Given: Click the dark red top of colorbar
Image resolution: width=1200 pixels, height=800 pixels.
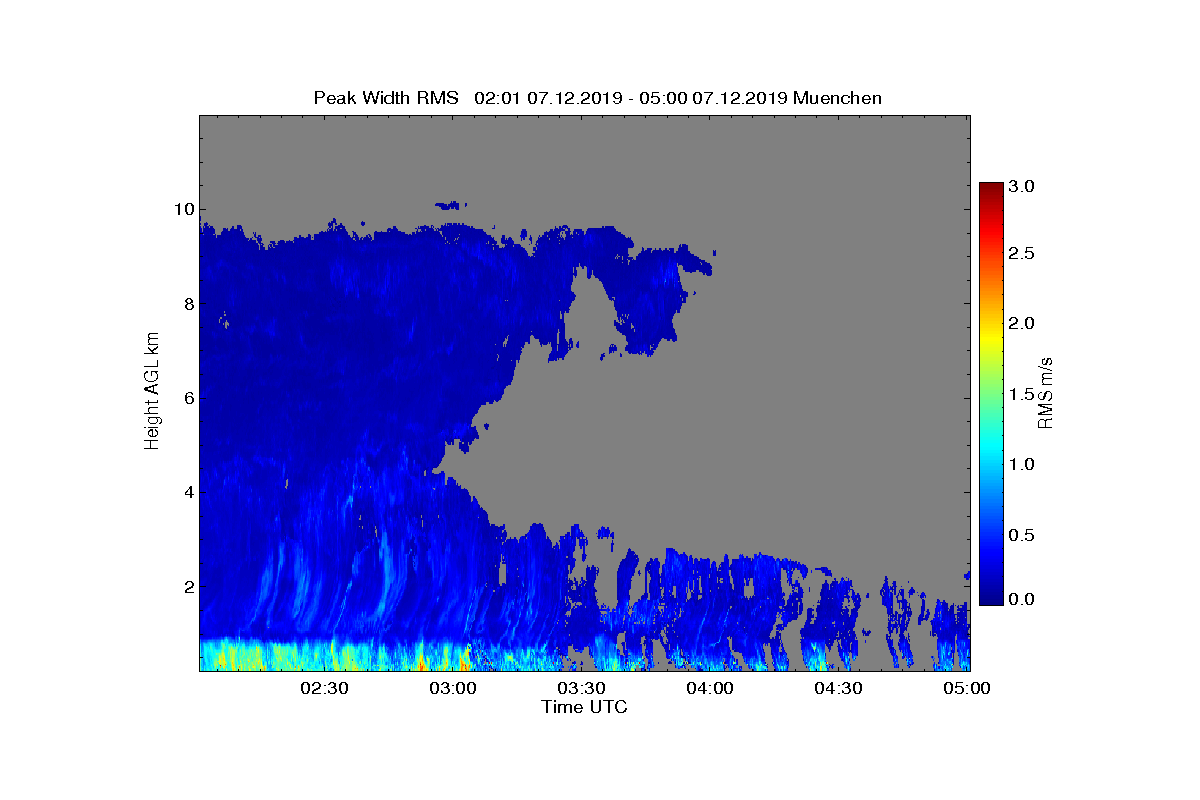Looking at the screenshot, I should 991,190.
